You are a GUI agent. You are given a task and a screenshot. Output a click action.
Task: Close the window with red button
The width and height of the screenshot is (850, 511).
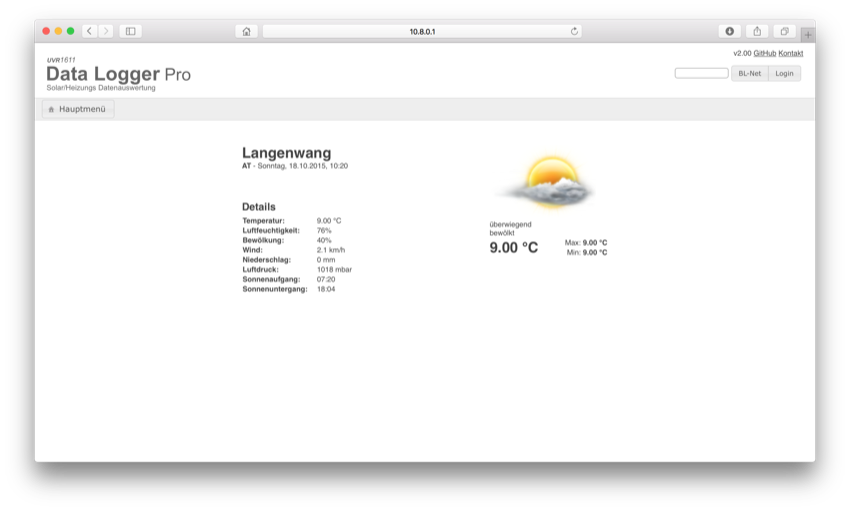point(46,31)
